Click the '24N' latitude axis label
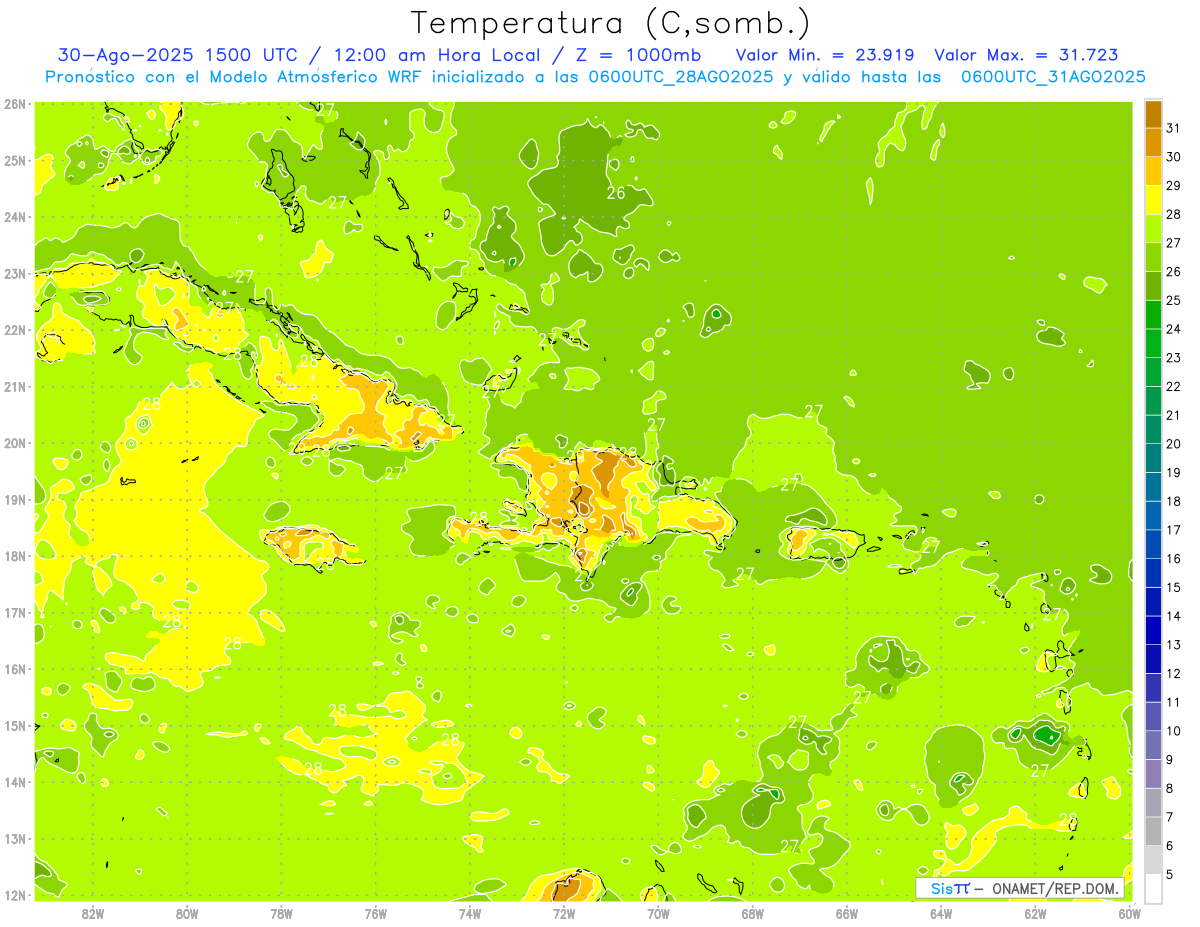Viewport: 1200px width, 927px height. pos(15,217)
